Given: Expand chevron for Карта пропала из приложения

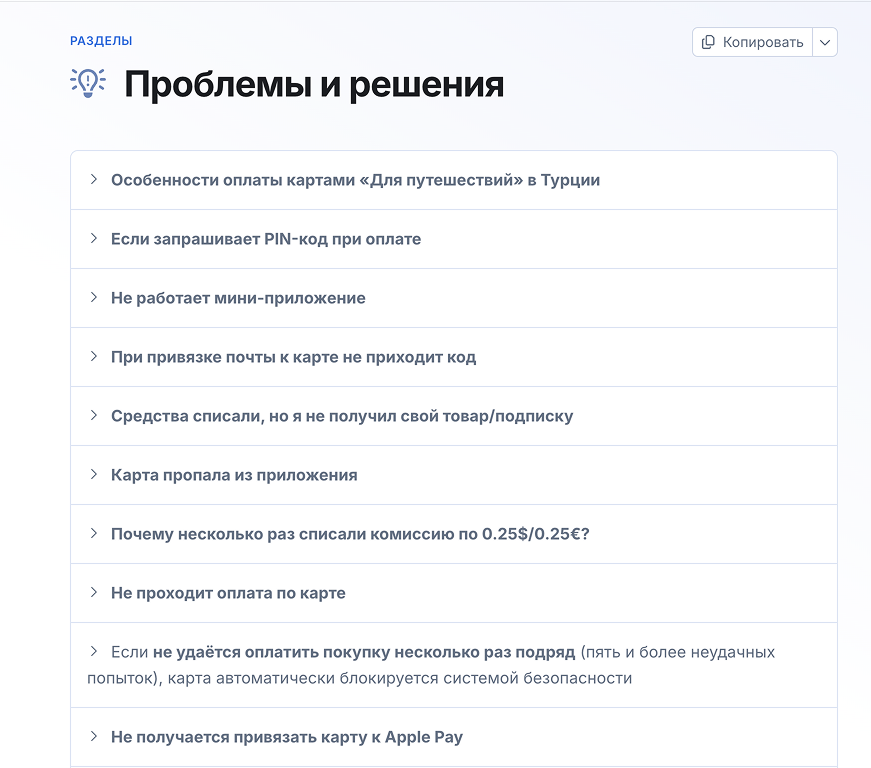Looking at the screenshot, I should (x=94, y=474).
